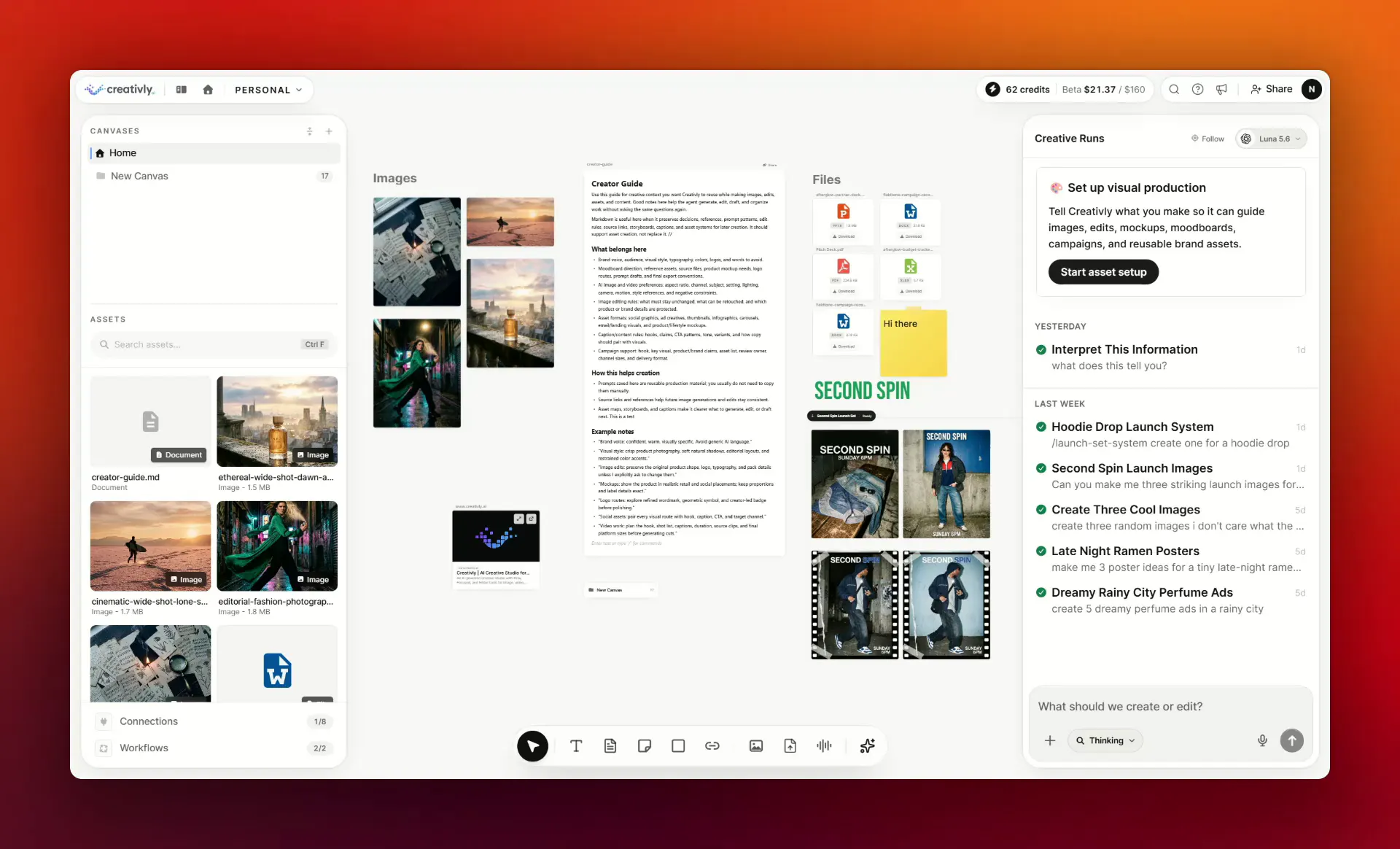Activate the AI sparkle generate tool
Viewport: 1400px width, 849px height.
click(x=867, y=745)
